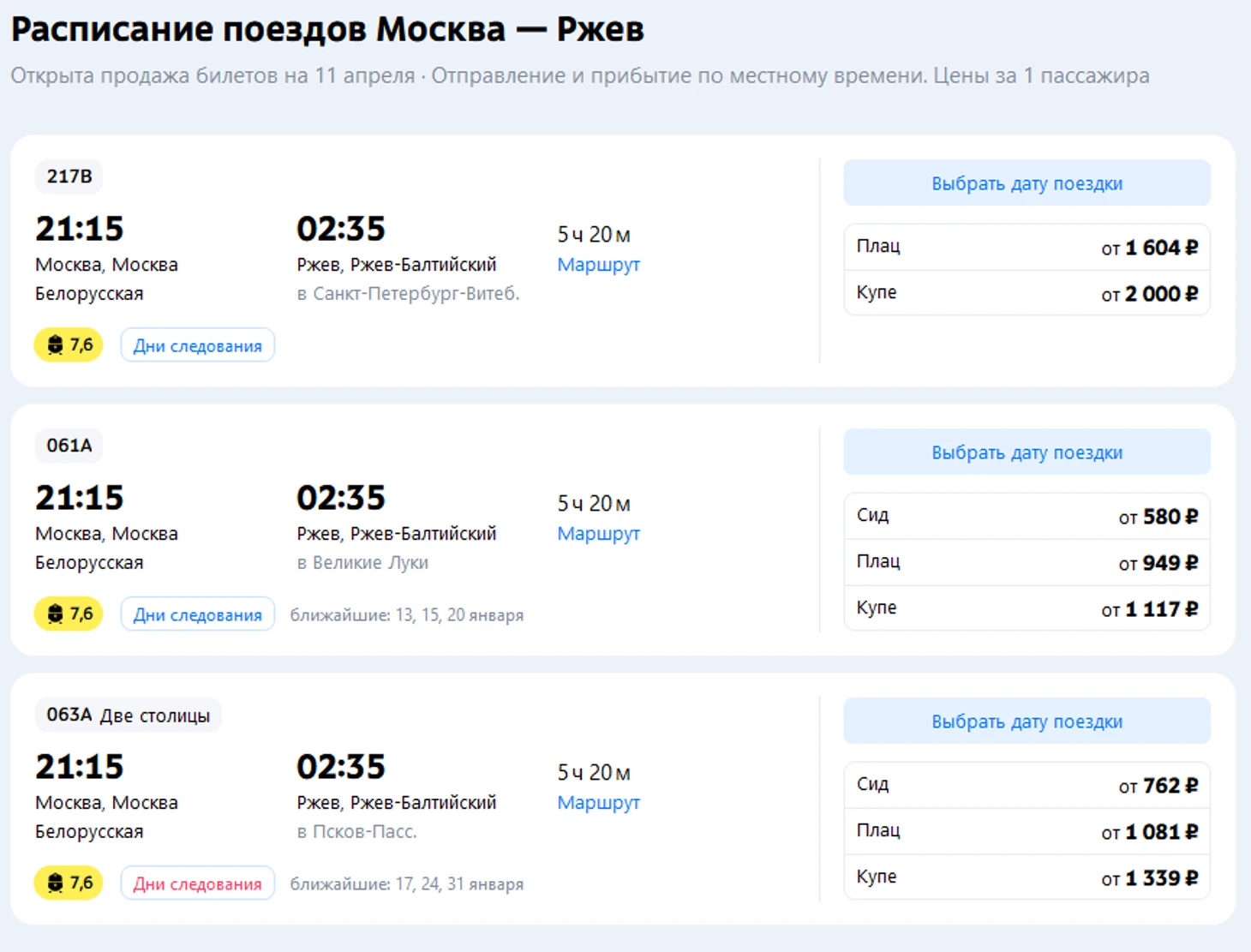The image size is (1251, 952).
Task: Select Купе fare from 1 117 ₽
Action: click(1027, 609)
